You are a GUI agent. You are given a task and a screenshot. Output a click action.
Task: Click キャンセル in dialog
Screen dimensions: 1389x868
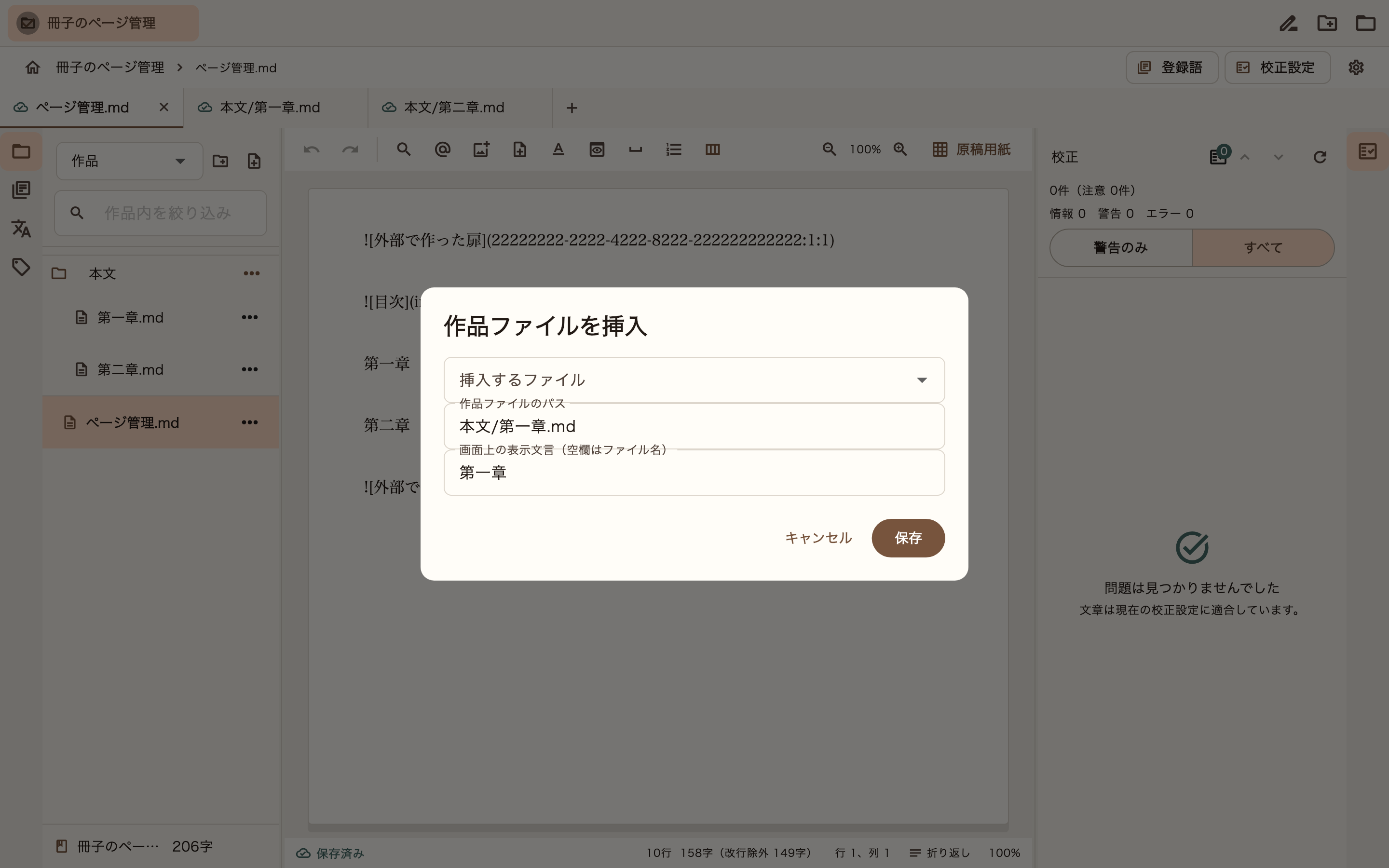click(x=818, y=538)
